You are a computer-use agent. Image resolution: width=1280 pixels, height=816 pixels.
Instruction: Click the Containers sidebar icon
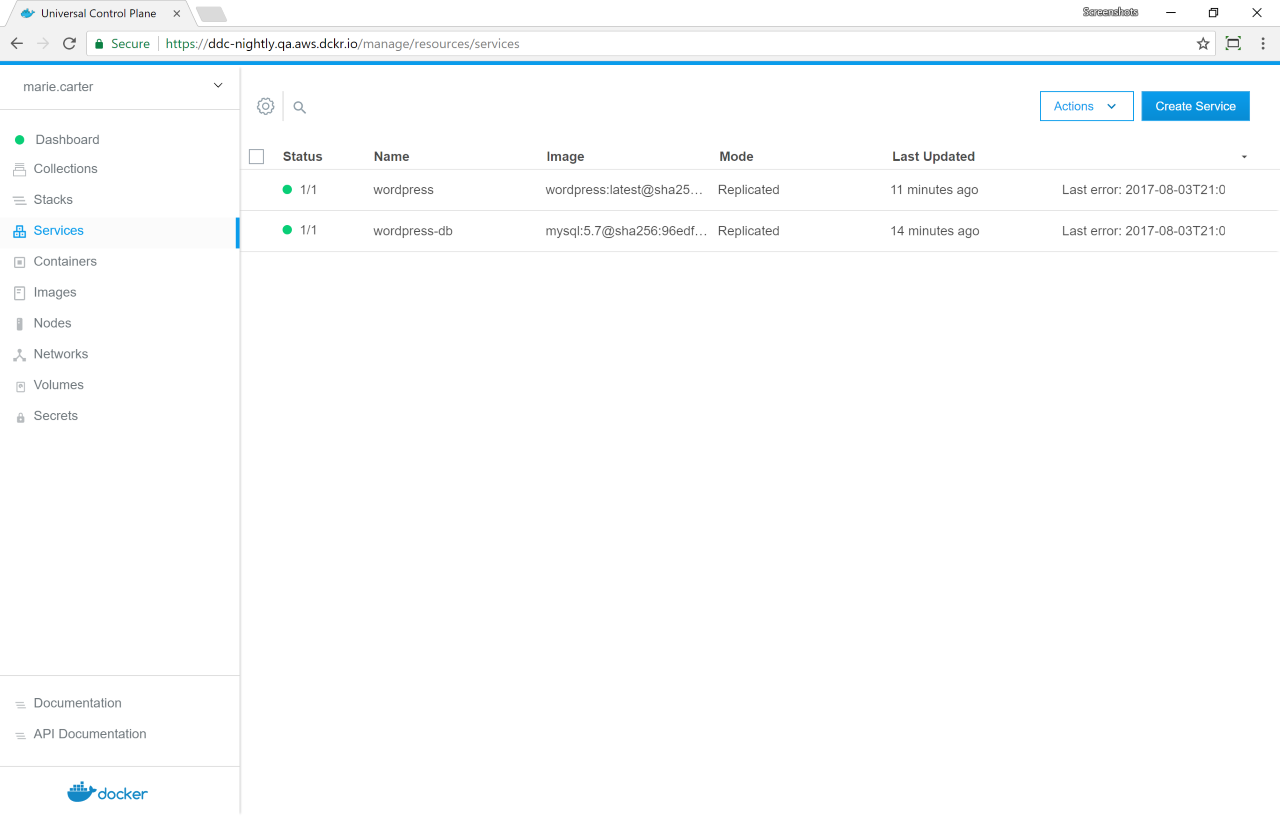19,262
